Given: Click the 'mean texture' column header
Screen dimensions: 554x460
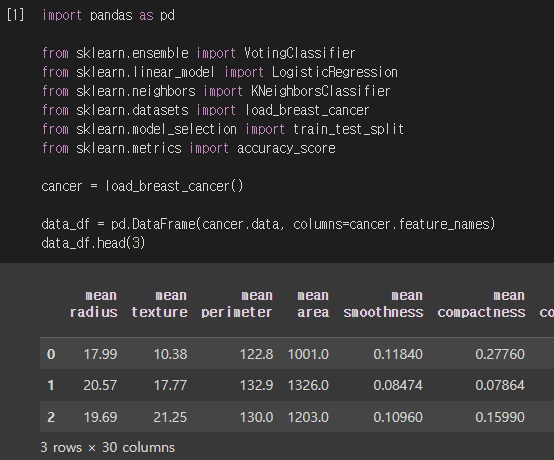Looking at the screenshot, I should coord(159,304).
